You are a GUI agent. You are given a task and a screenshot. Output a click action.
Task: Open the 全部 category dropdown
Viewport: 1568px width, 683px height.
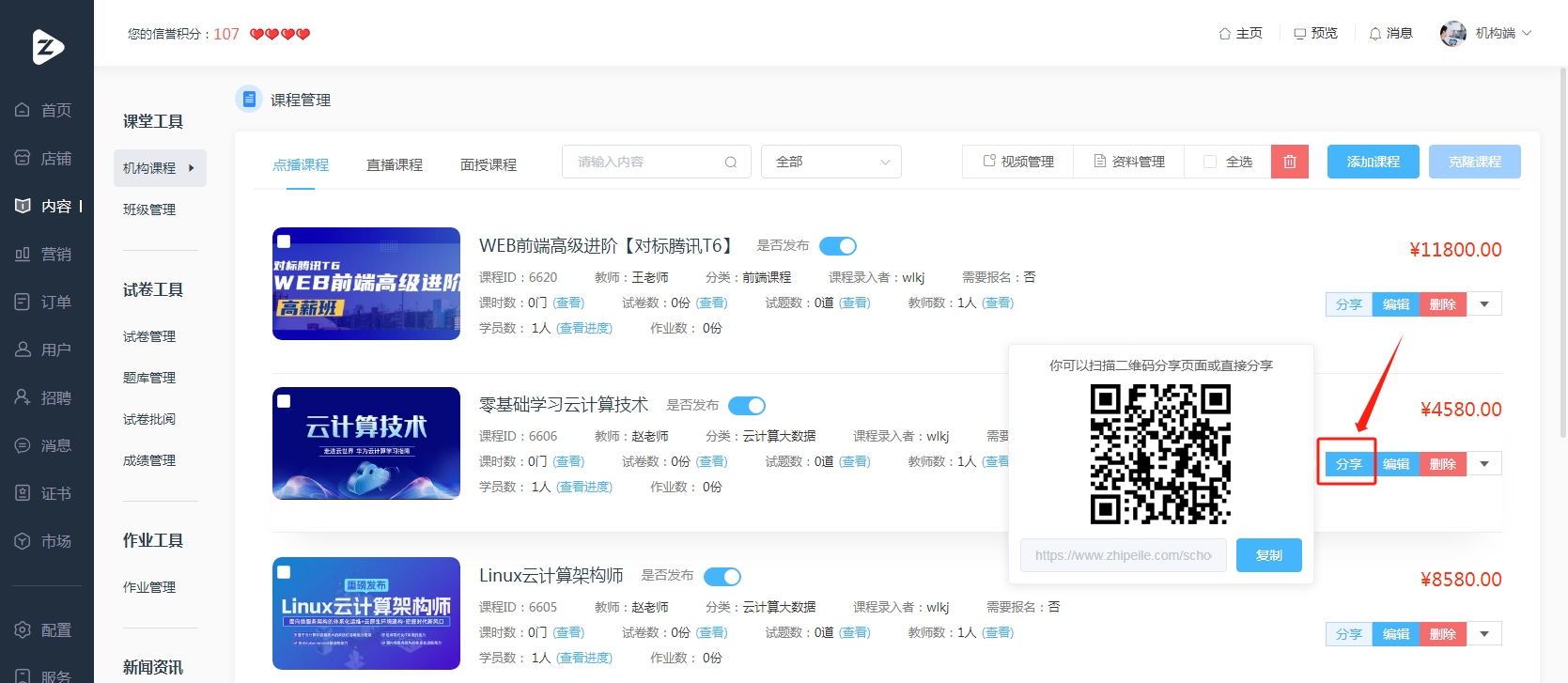[831, 162]
